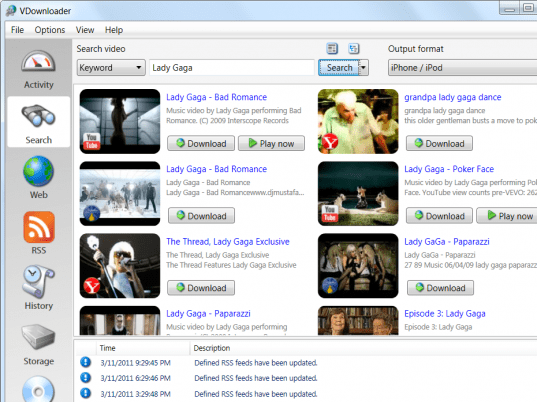Image resolution: width=537 pixels, height=402 pixels.
Task: Download second Bad Romance video by djmustafa
Action: pyautogui.click(x=201, y=216)
